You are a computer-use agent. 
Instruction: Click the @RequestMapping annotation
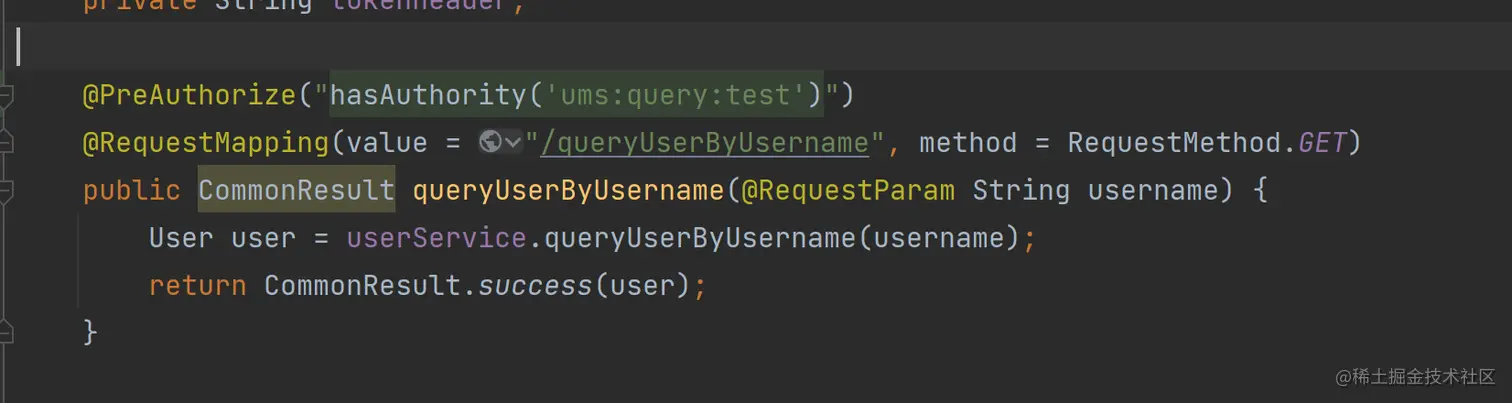[x=205, y=143]
